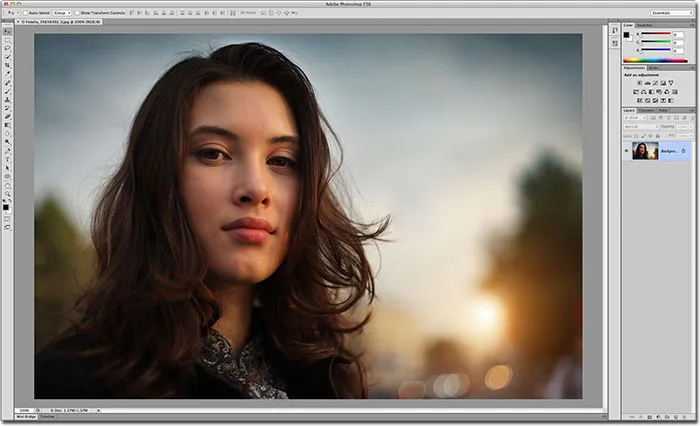Select the Zoom tool
The image size is (700, 426).
pyautogui.click(x=8, y=194)
